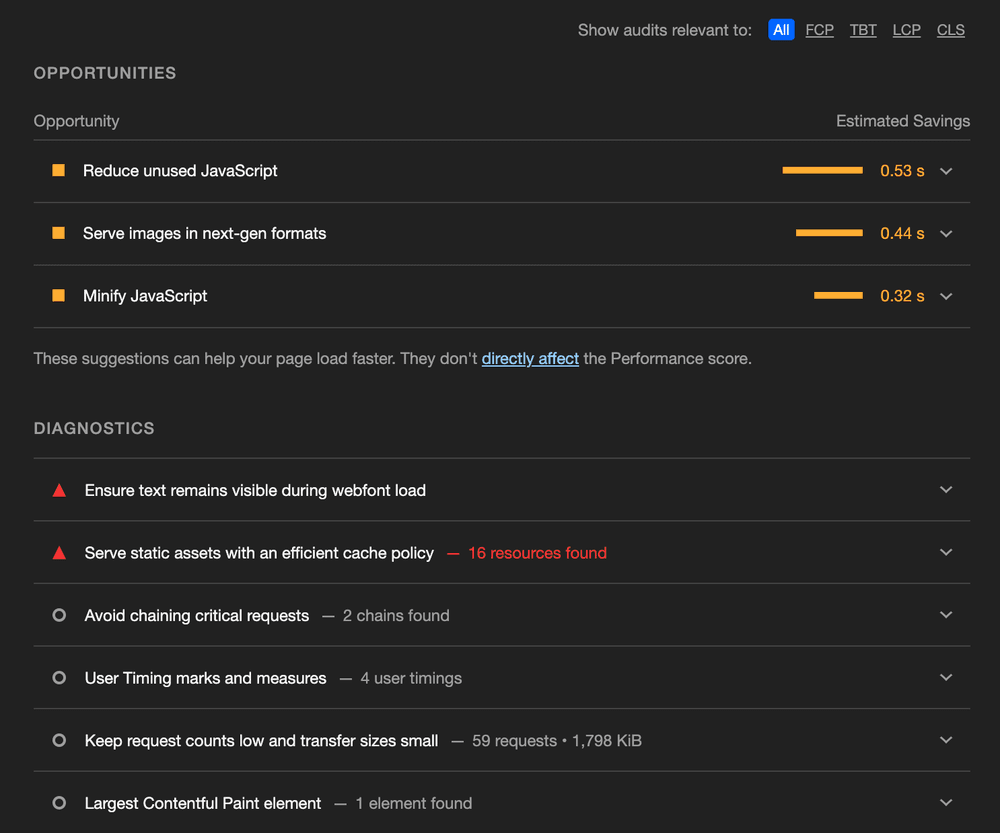
Task: Expand the Minify JavaScript chevron
Action: coord(946,296)
